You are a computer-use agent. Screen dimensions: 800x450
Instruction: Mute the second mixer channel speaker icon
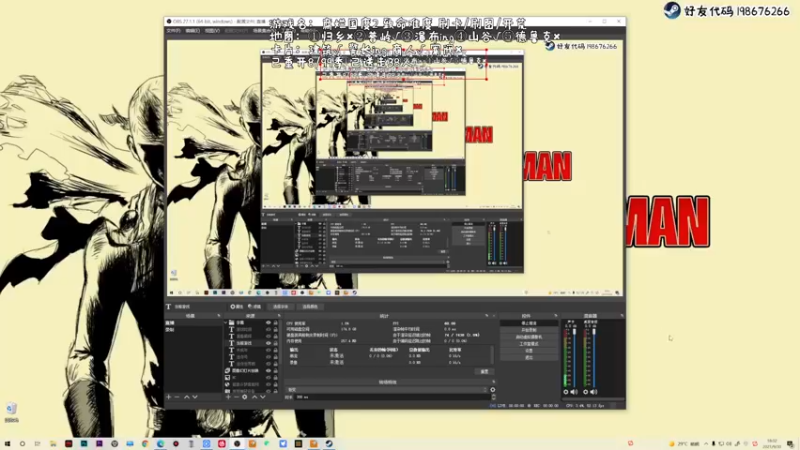point(594,392)
